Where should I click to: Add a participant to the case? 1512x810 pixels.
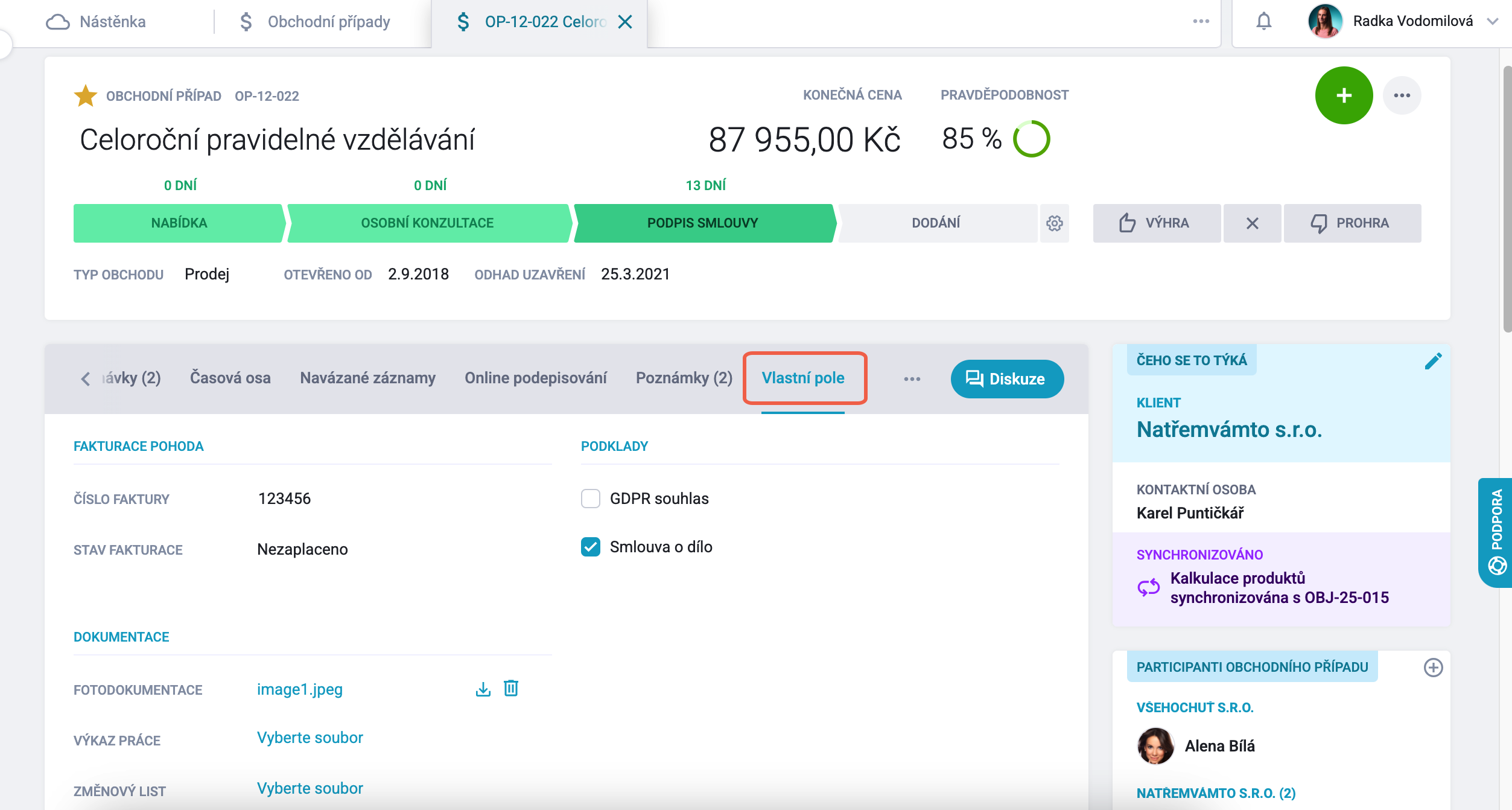[x=1433, y=668]
